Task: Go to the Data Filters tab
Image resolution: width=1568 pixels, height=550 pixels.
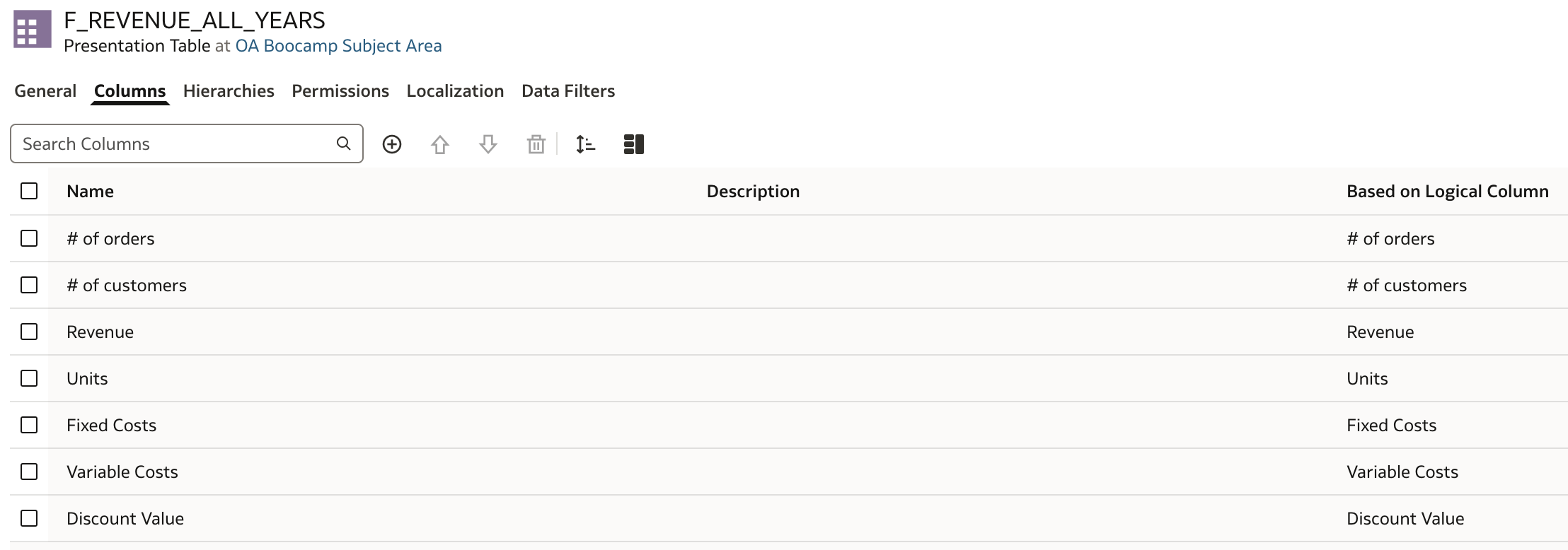Action: (x=568, y=91)
